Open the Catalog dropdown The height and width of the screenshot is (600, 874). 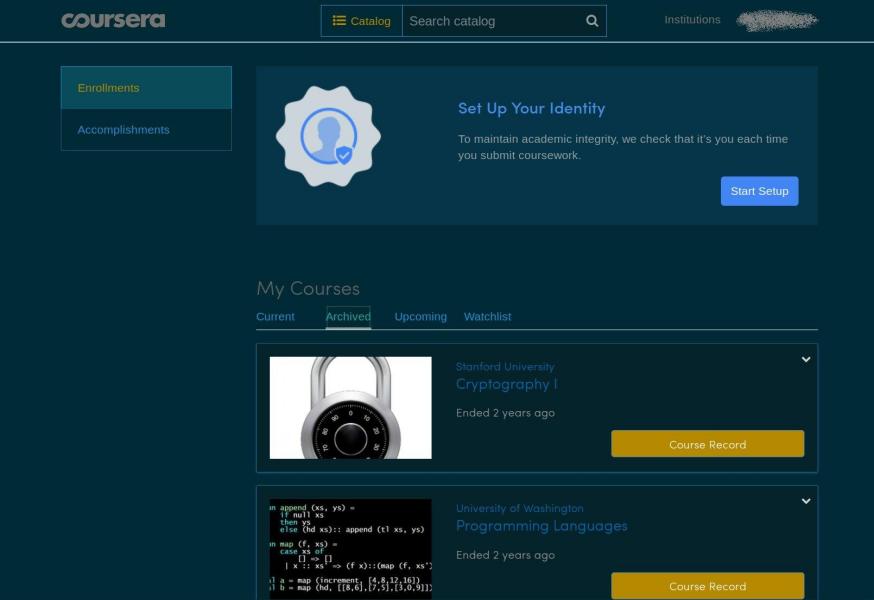[x=363, y=20]
